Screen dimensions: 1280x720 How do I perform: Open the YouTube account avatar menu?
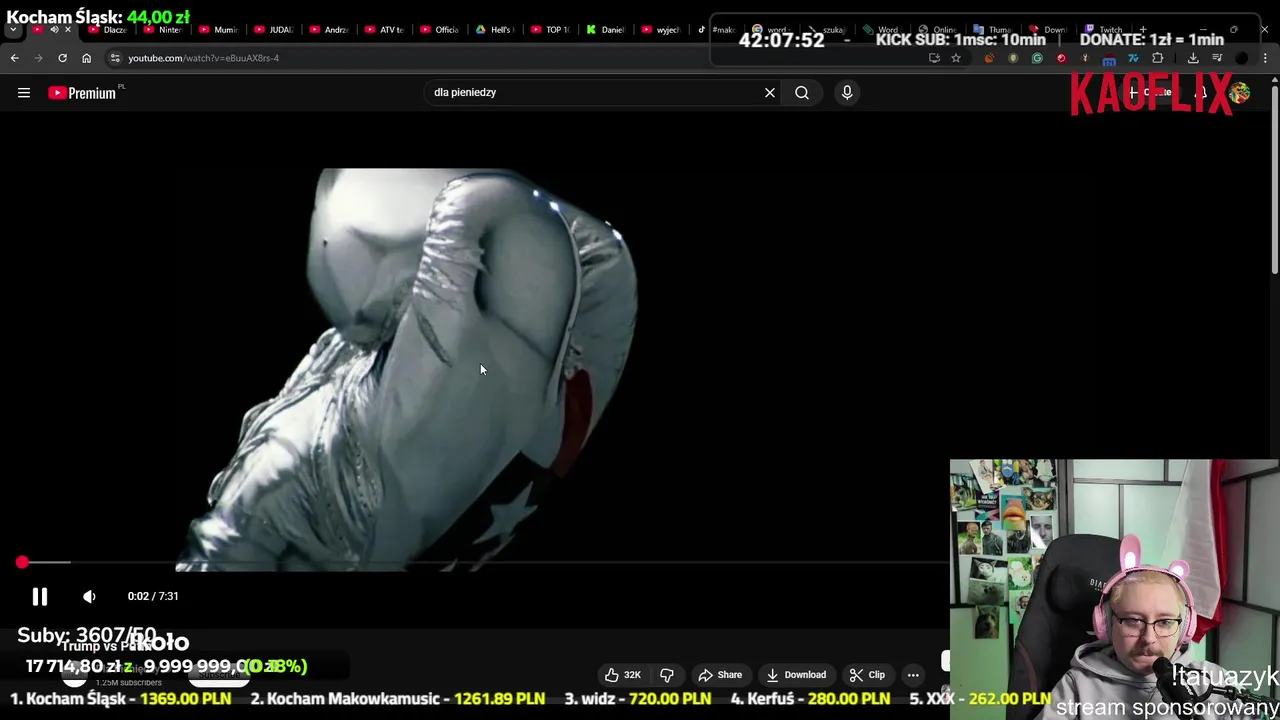click(x=1240, y=93)
